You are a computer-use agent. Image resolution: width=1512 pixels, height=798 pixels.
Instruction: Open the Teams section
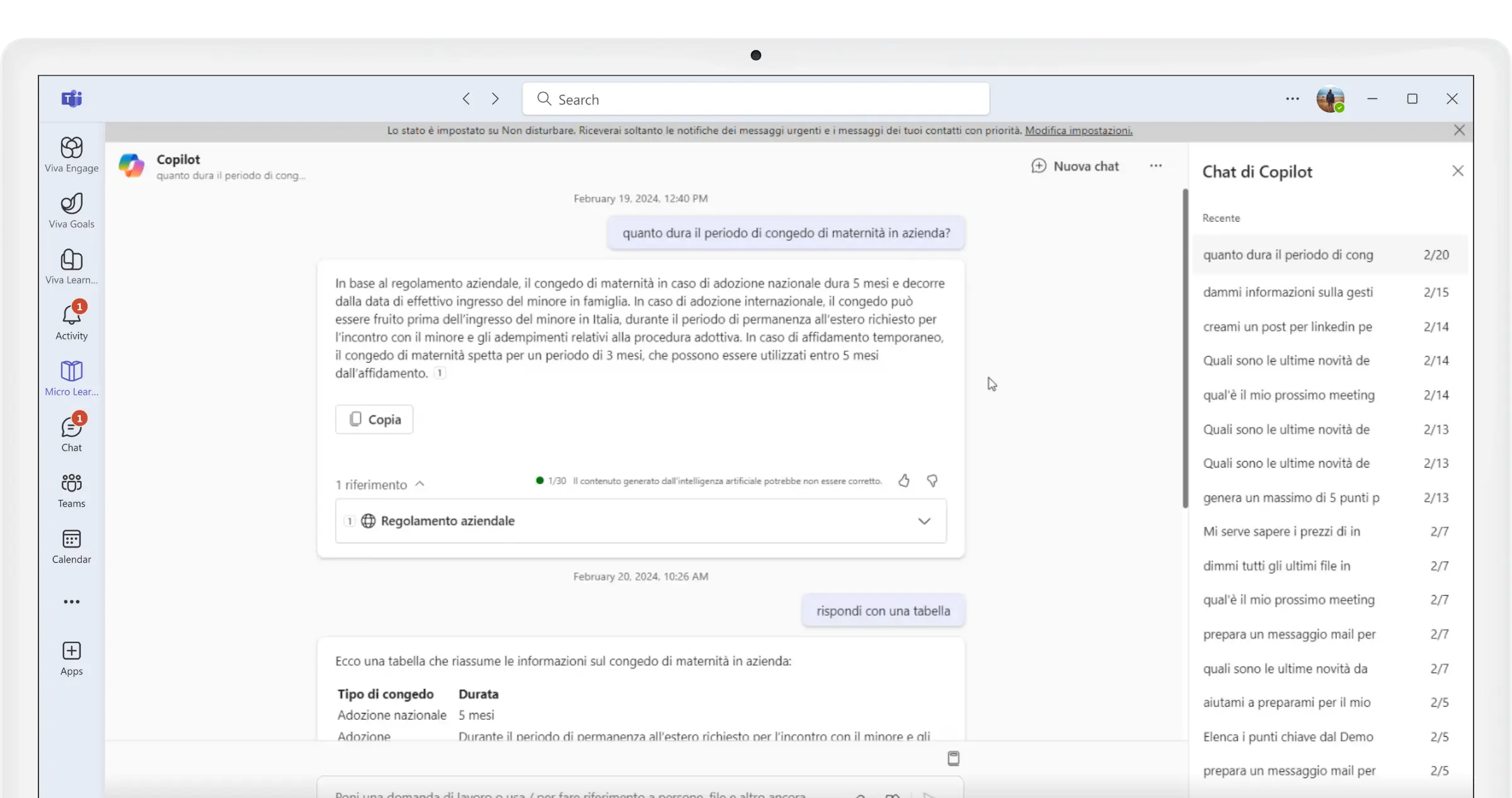(x=71, y=490)
